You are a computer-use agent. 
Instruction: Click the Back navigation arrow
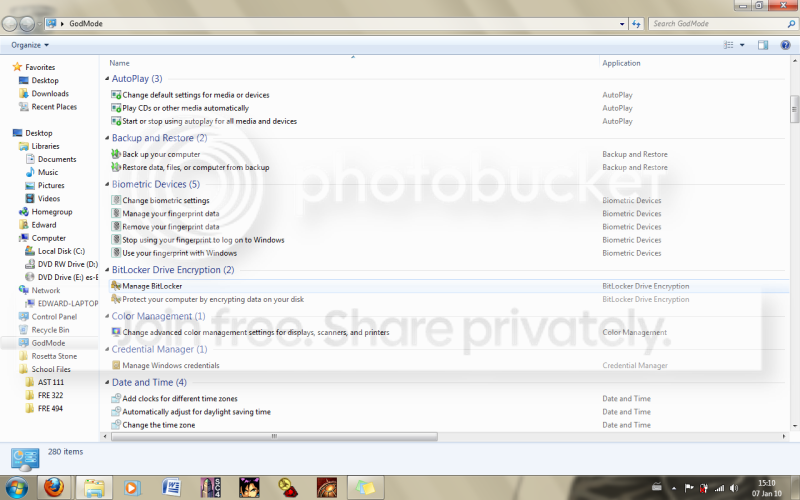[x=11, y=22]
